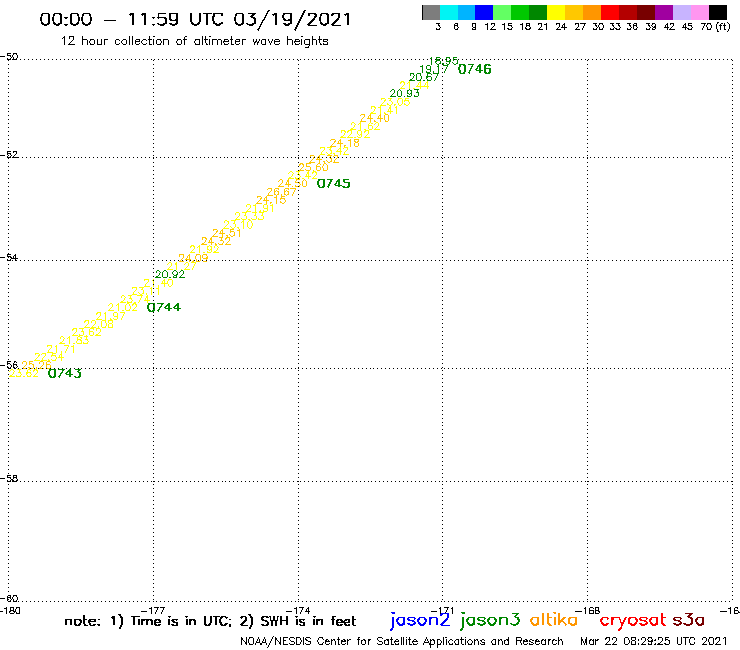Viewport: 740px width, 650px height.
Task: Click the -52 latitude axis label
Action: point(9,155)
